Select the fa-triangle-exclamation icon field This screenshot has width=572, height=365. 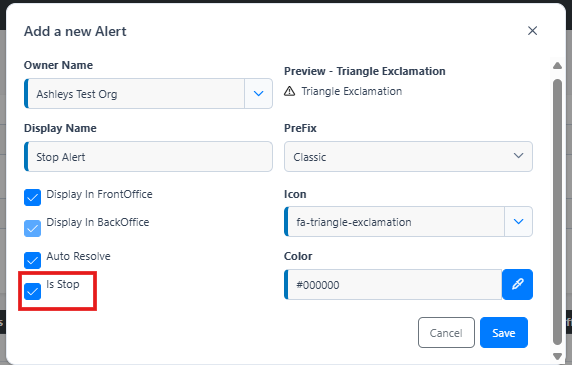tap(395, 221)
